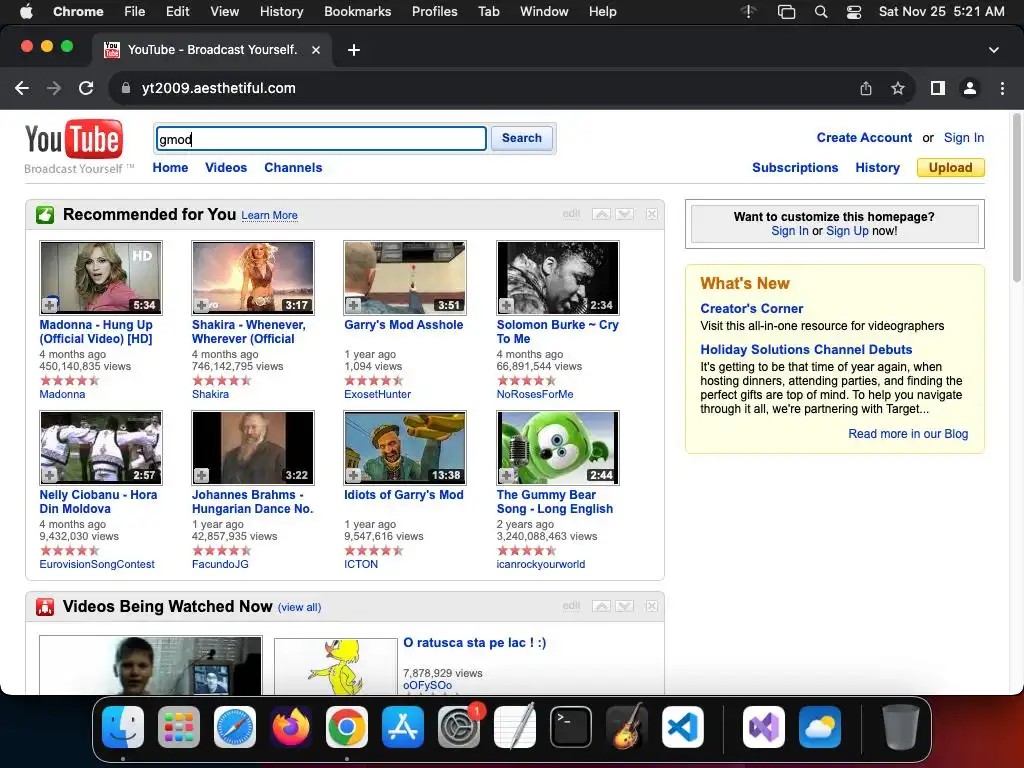This screenshot has width=1024, height=768.
Task: Reload the page
Action: (86, 88)
